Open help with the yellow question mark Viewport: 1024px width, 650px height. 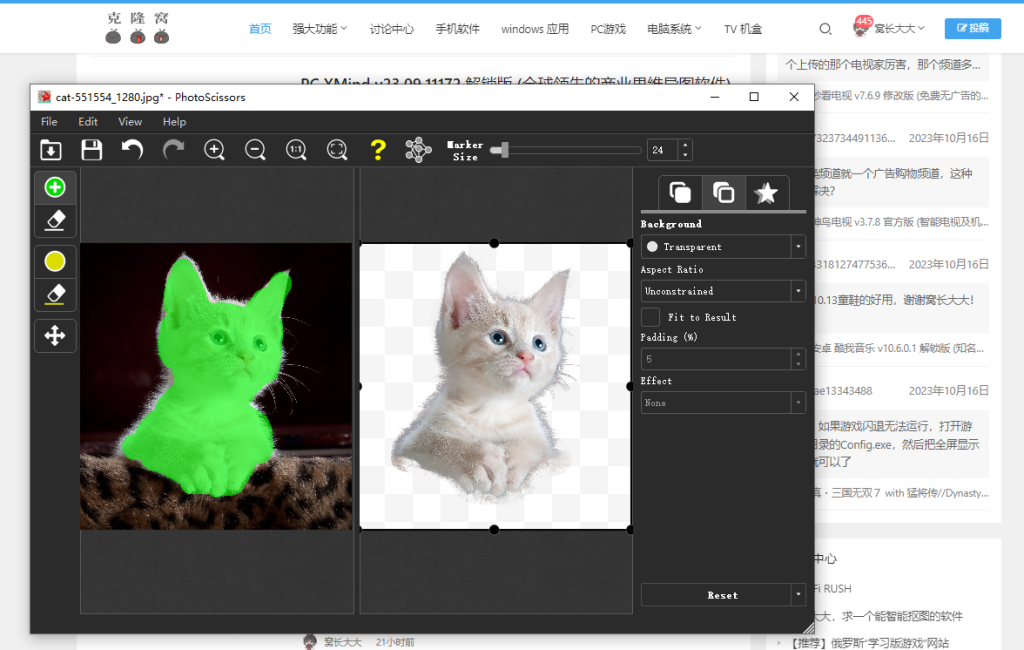[378, 150]
